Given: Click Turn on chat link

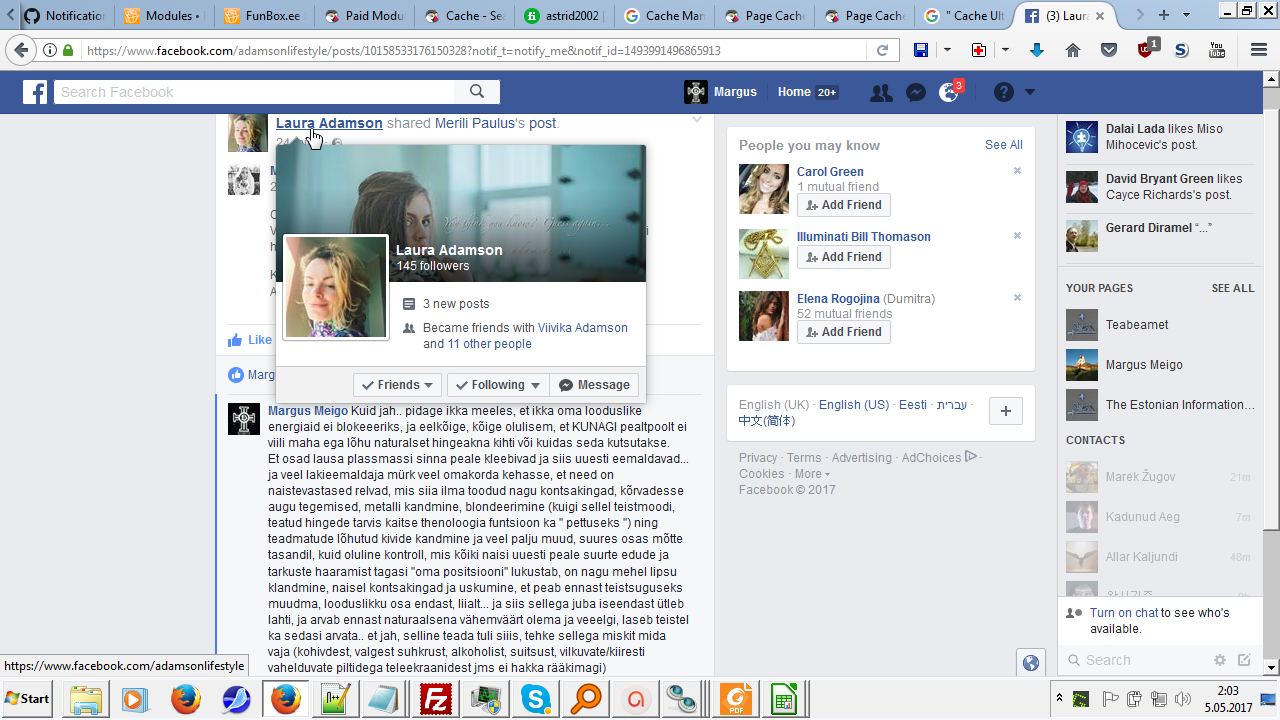Looking at the screenshot, I should coord(1124,613).
